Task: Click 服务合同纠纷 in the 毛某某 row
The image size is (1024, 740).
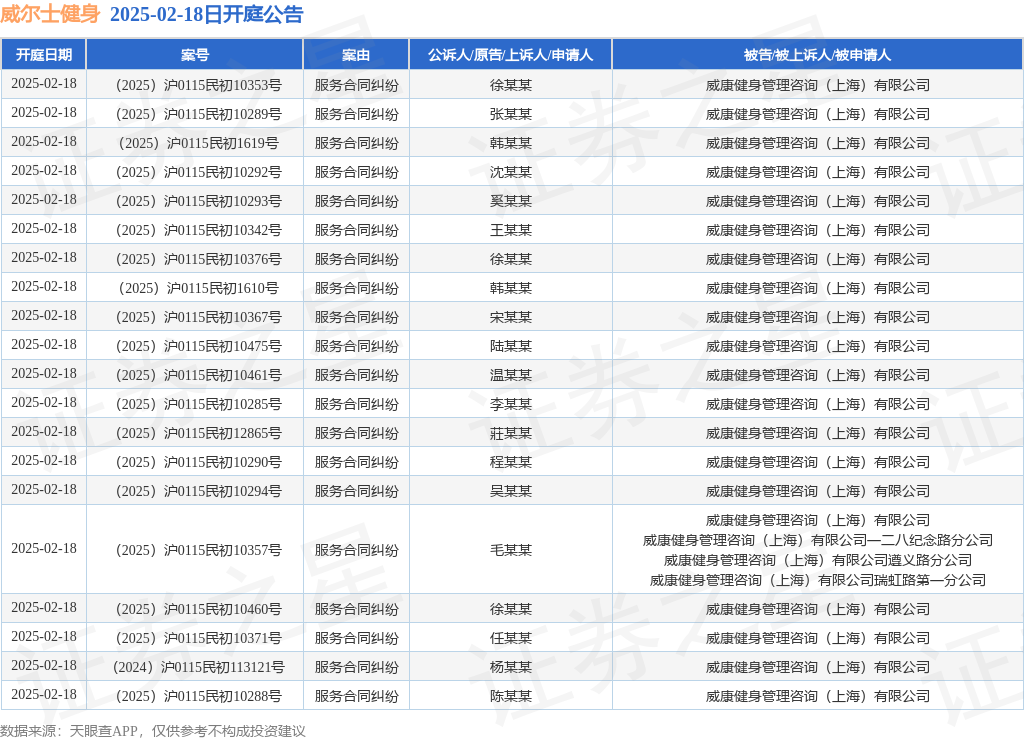Action: (357, 550)
